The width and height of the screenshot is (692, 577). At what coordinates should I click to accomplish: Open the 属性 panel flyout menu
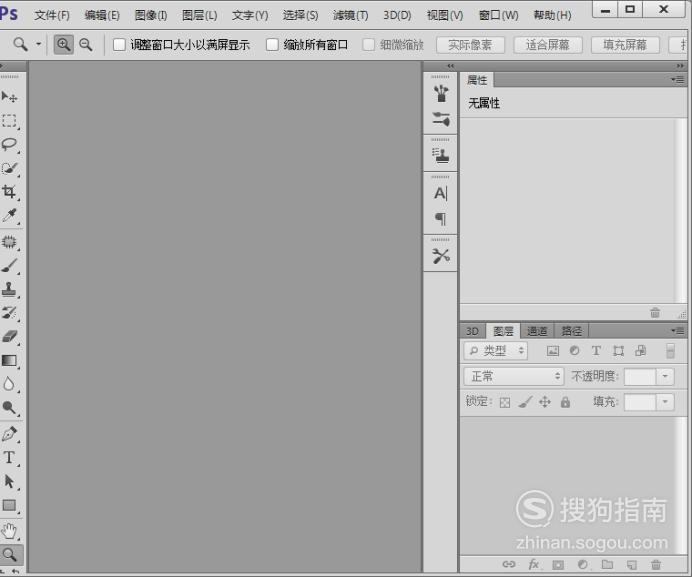(x=677, y=80)
